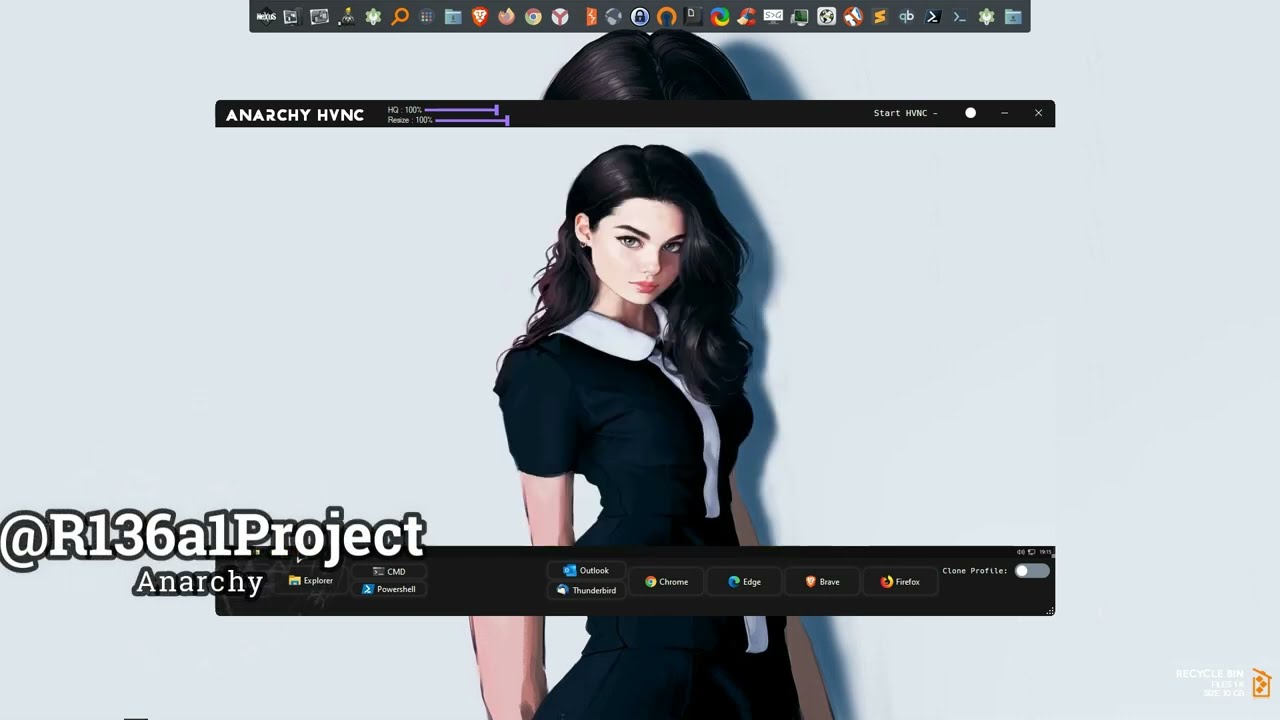Enable the Clone Profile toggle

1032,571
